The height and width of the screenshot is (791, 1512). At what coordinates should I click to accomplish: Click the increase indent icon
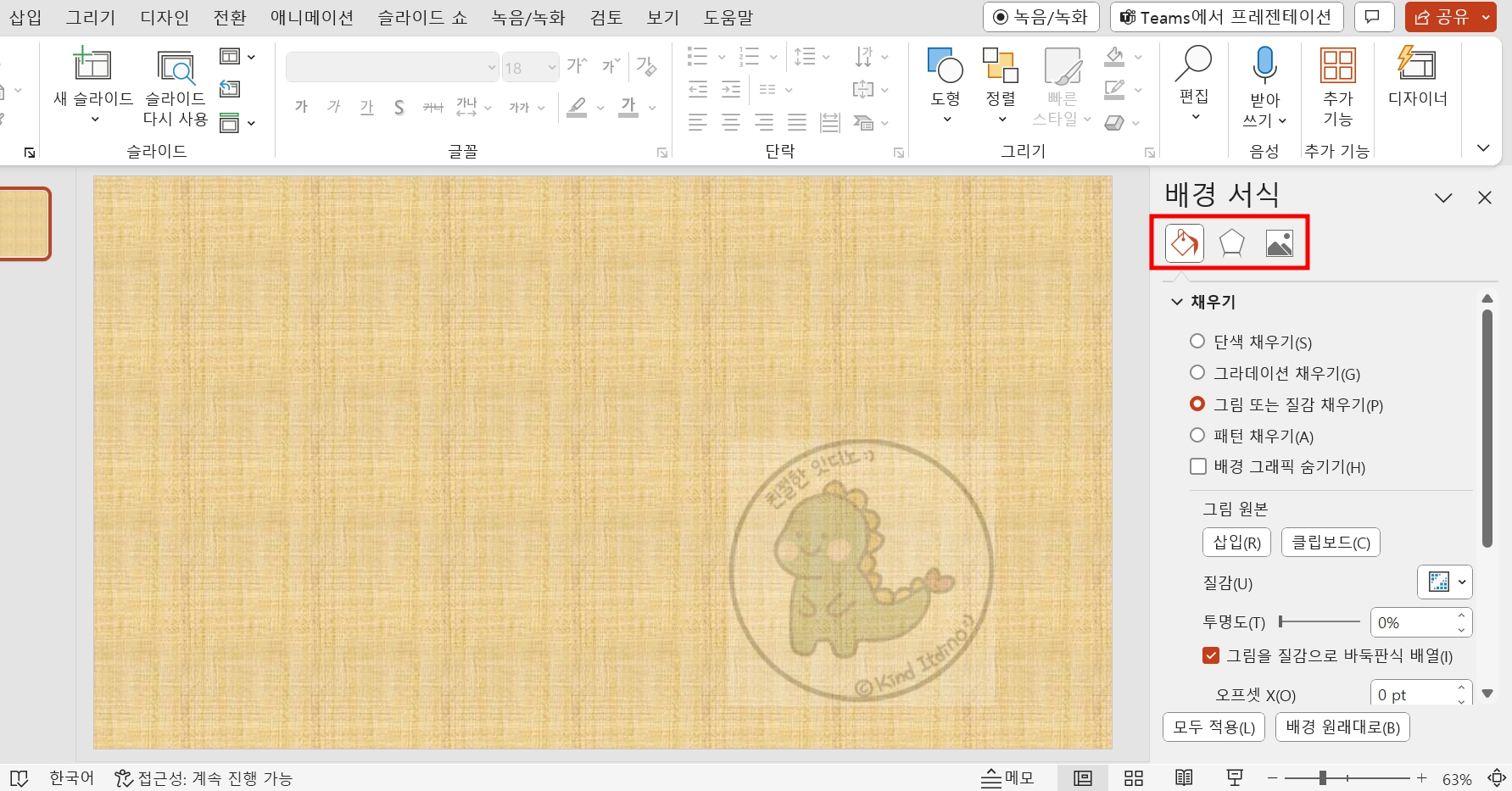click(x=731, y=89)
